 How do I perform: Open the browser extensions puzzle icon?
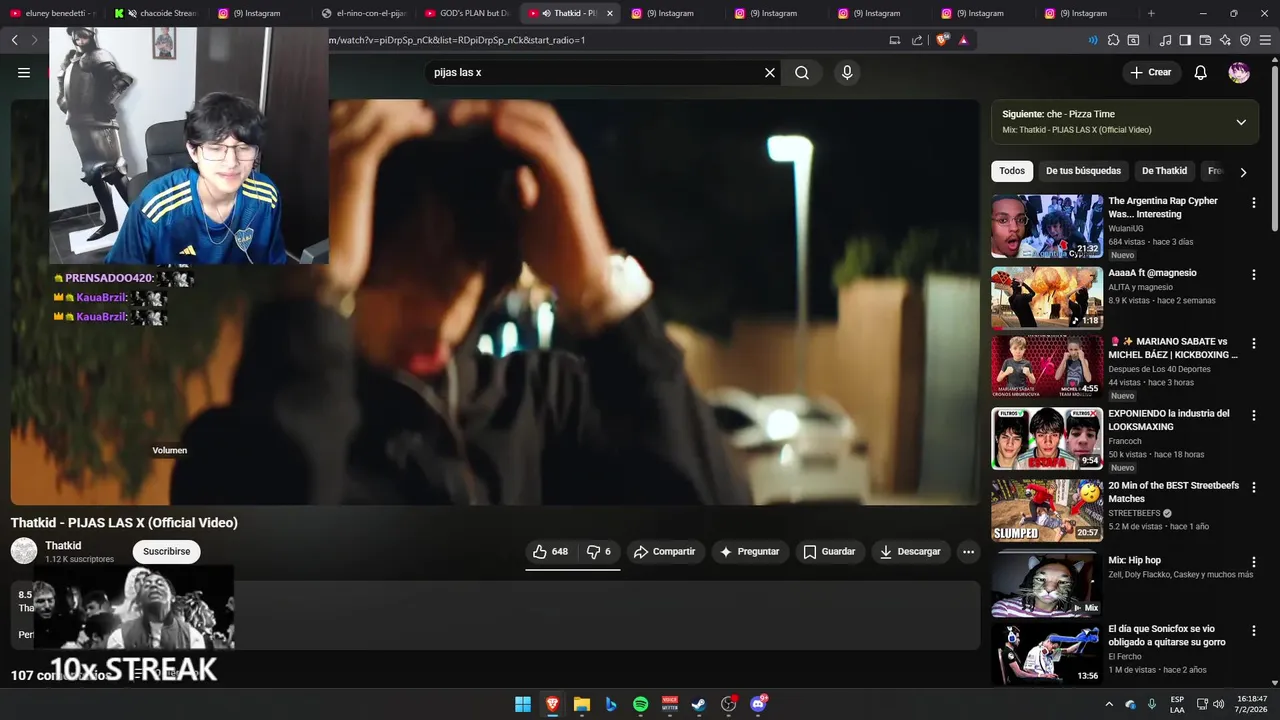pyautogui.click(x=1113, y=40)
